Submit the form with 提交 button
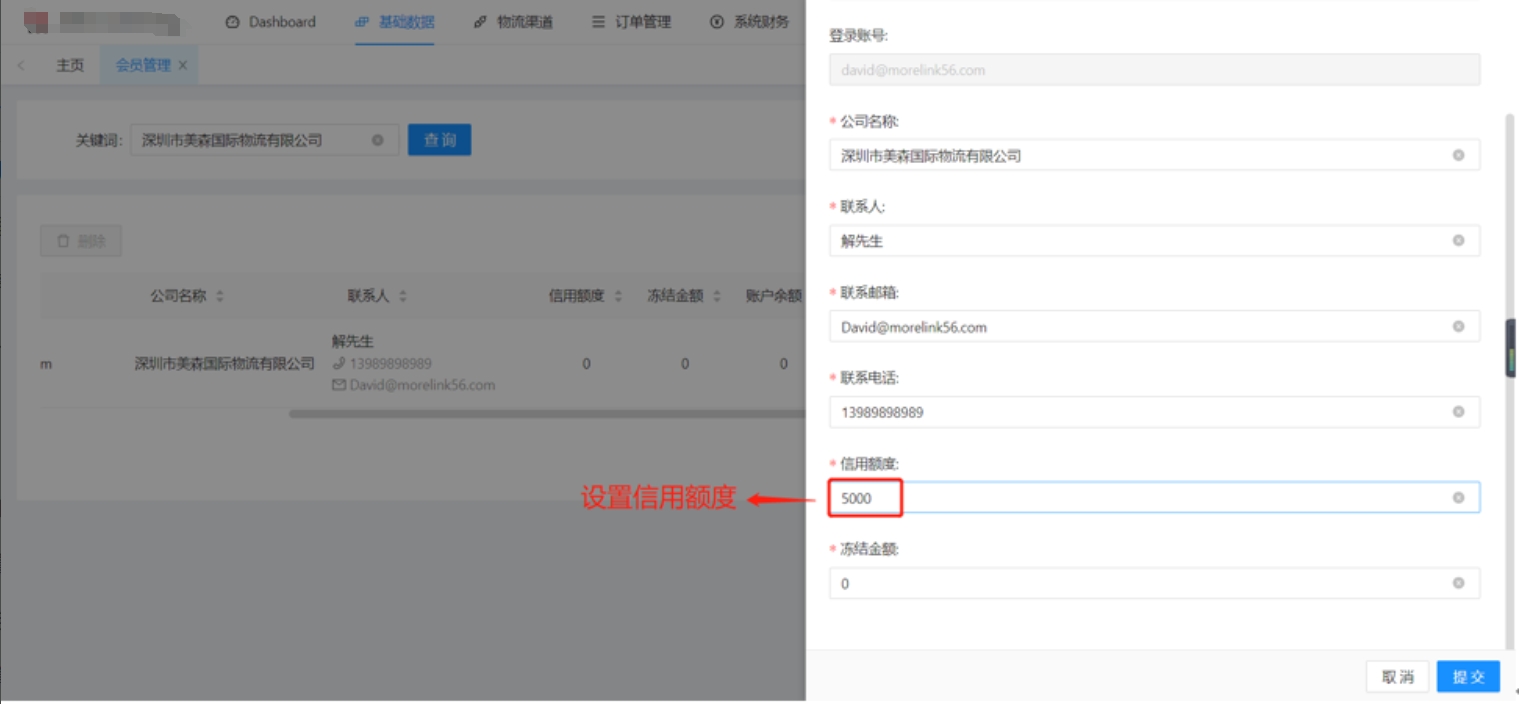 [1467, 676]
